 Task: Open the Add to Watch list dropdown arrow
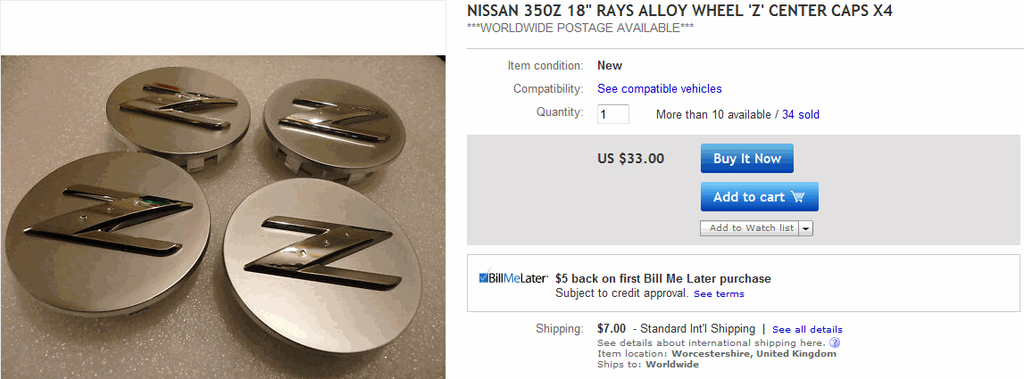coord(806,228)
